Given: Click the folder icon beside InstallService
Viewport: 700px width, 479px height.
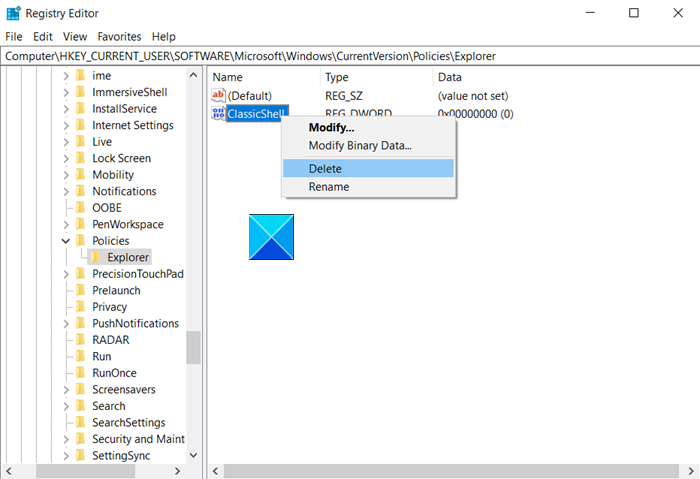Looking at the screenshot, I should [81, 108].
